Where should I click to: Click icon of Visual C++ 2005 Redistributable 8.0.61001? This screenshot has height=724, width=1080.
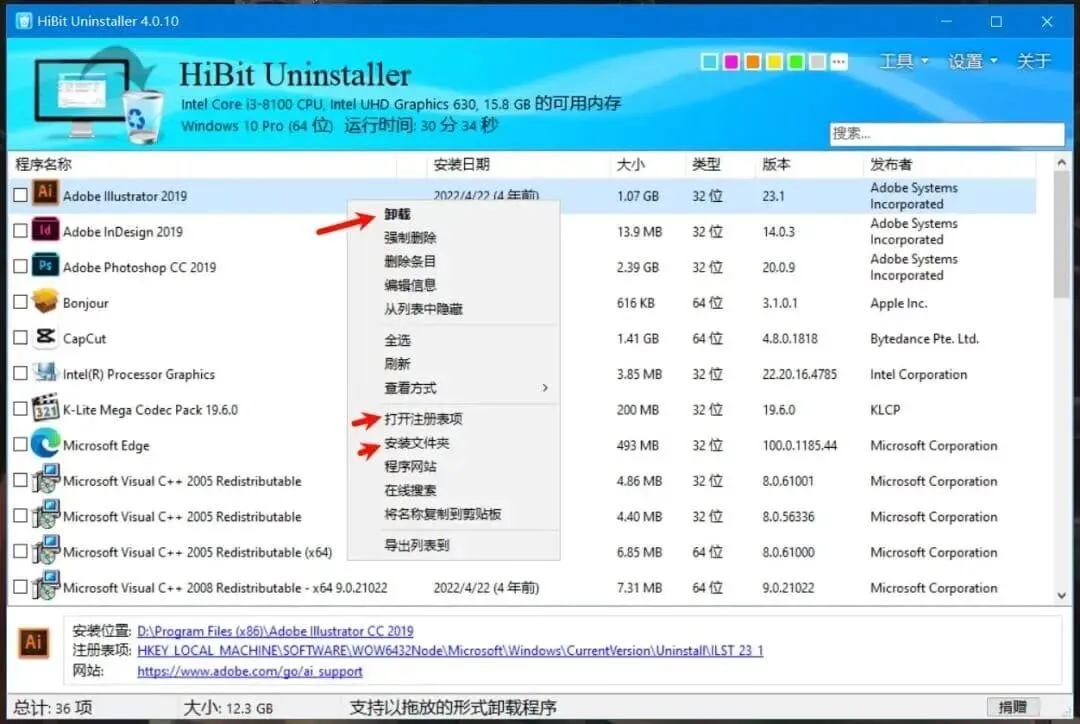45,479
